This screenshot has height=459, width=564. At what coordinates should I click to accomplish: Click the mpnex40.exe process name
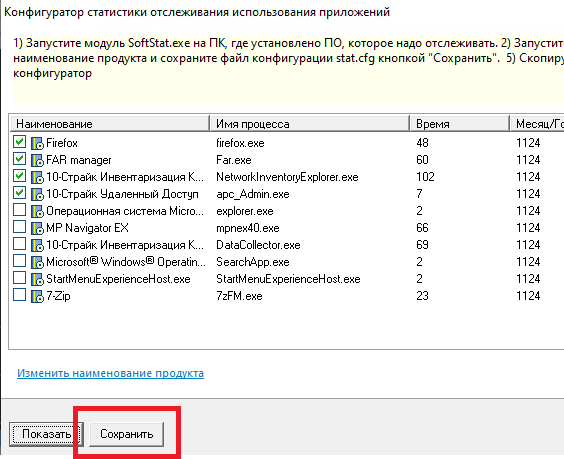(x=247, y=228)
